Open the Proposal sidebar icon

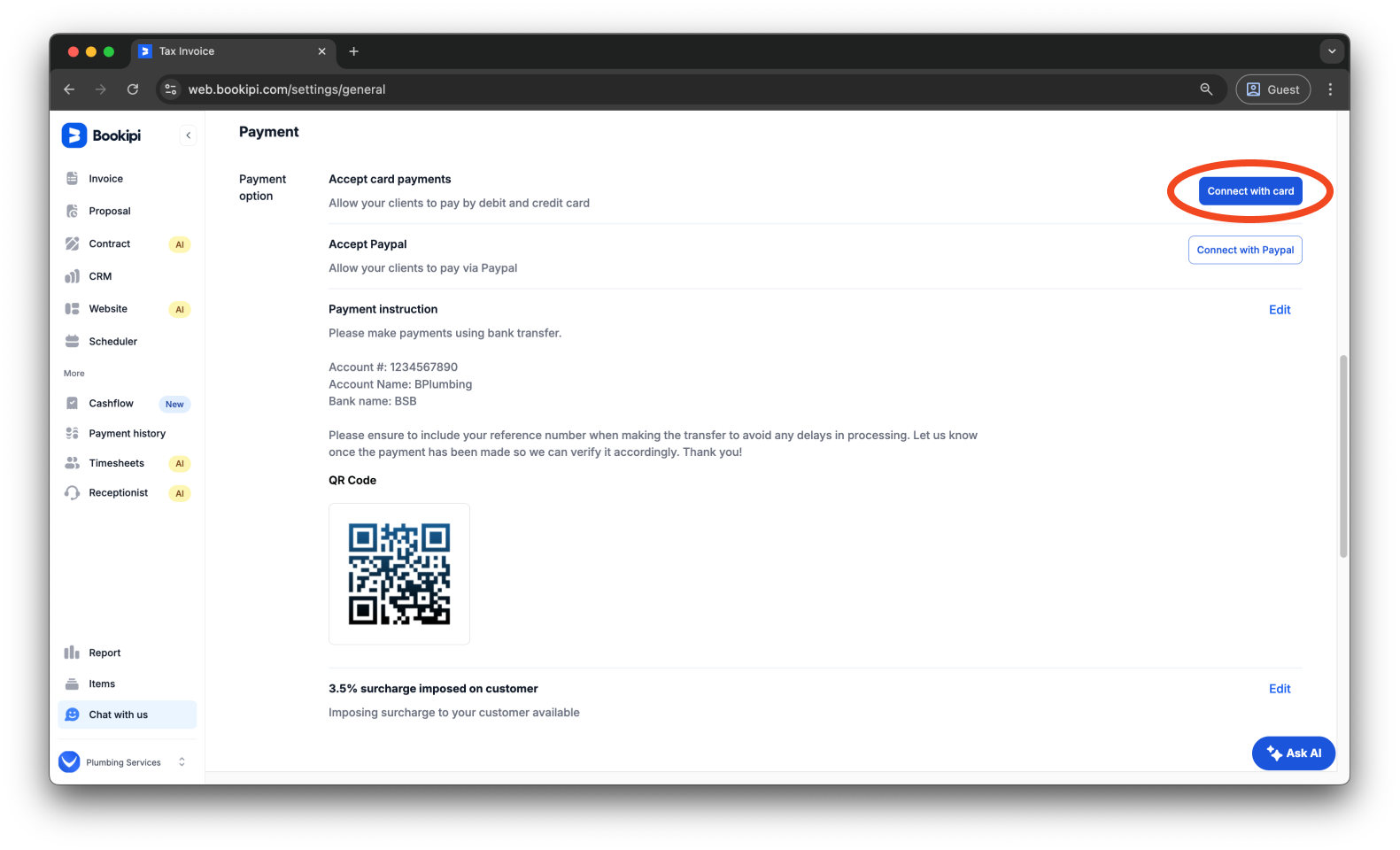click(73, 211)
